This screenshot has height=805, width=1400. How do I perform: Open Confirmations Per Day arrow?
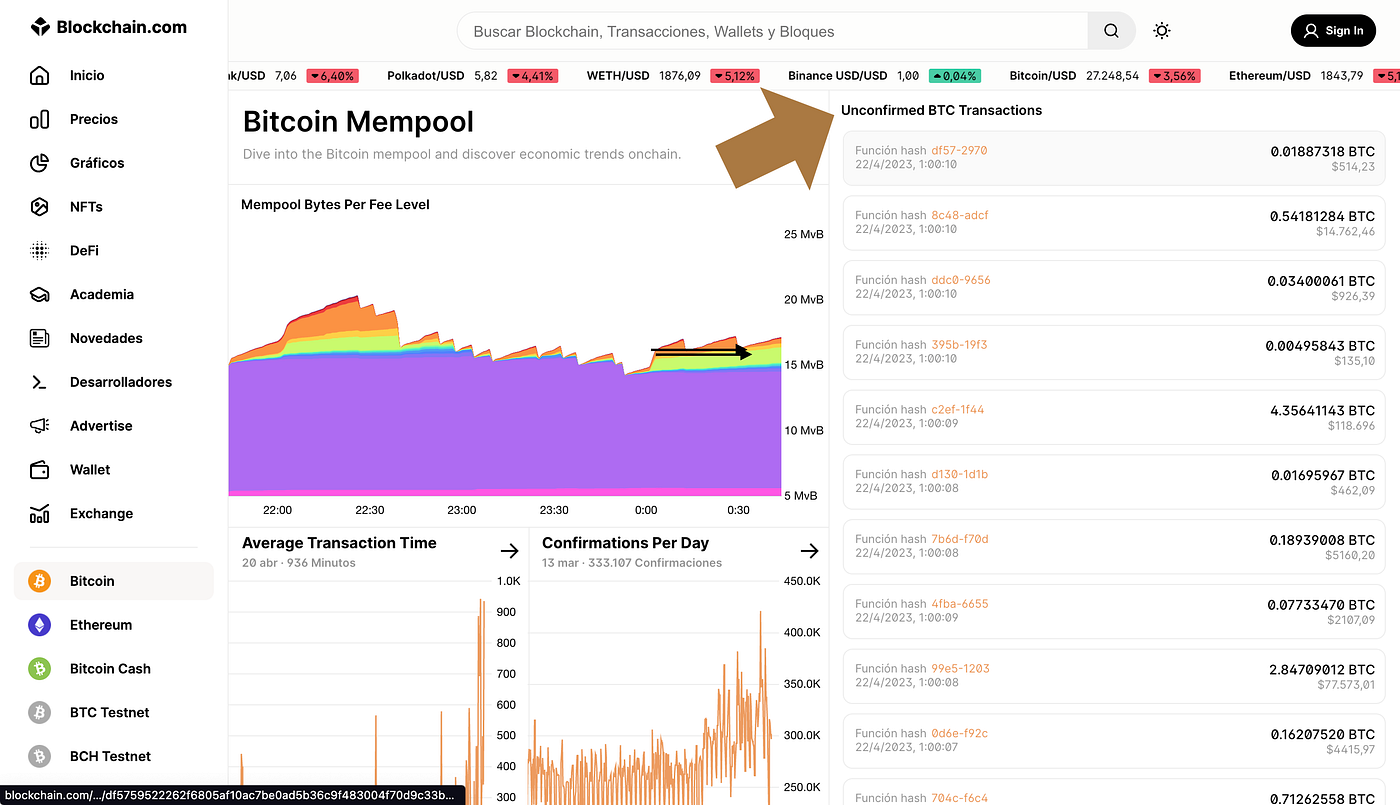pyautogui.click(x=809, y=551)
